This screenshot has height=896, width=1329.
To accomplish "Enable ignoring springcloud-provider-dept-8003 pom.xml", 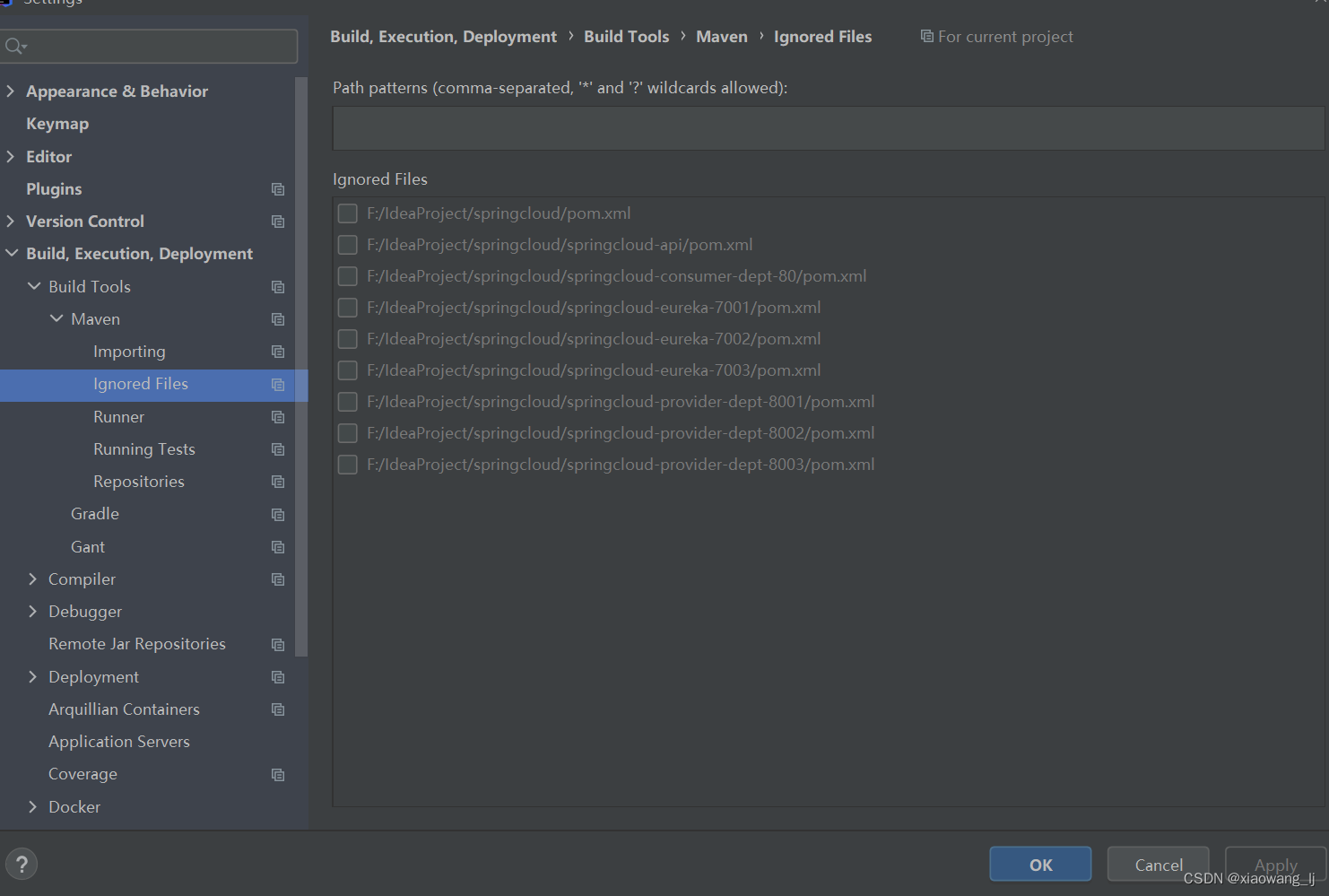I will [x=348, y=465].
